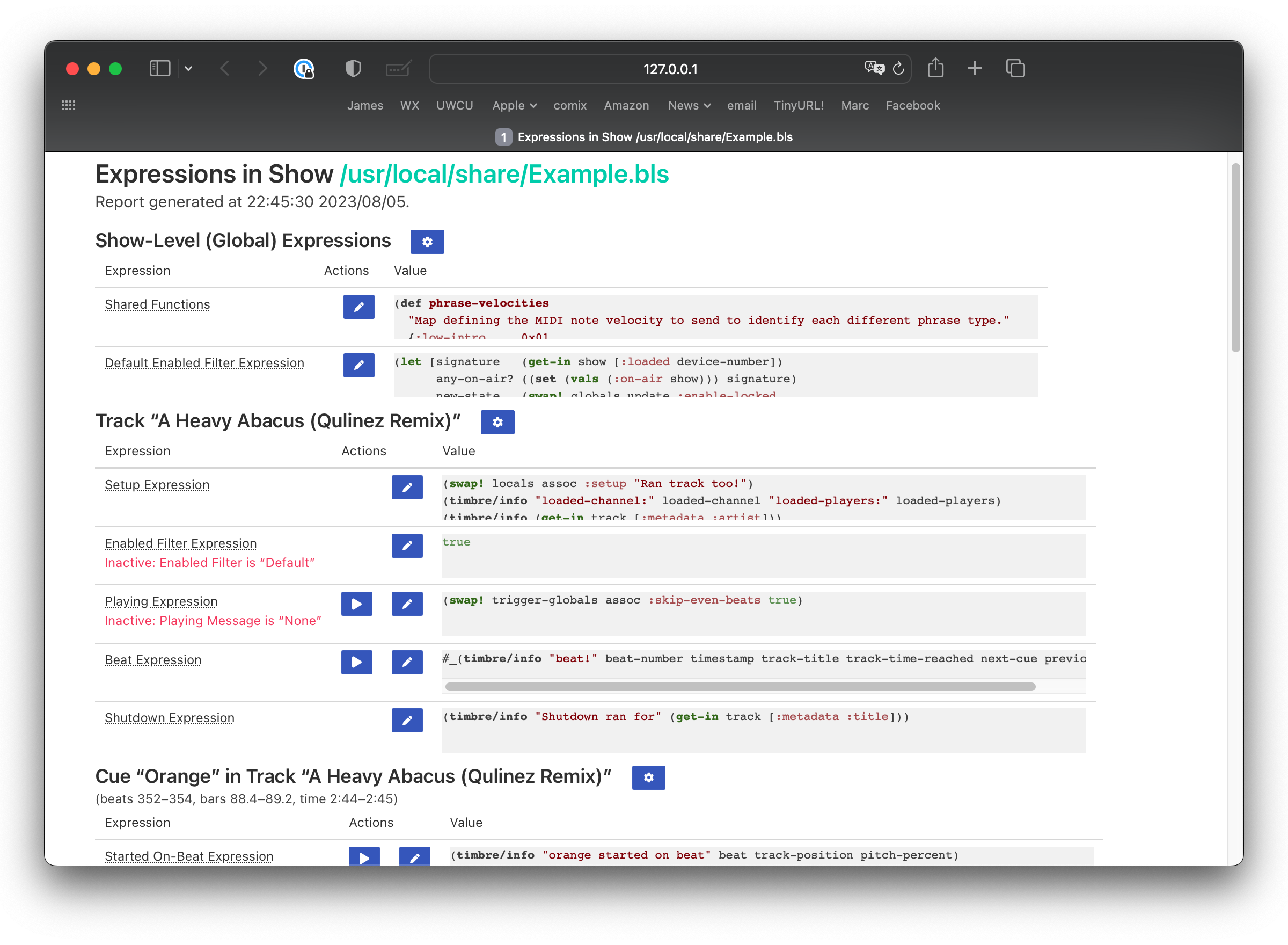Edit the Default Enabled Filter Expression
Viewport: 1288px width, 945px height.
coord(358,365)
